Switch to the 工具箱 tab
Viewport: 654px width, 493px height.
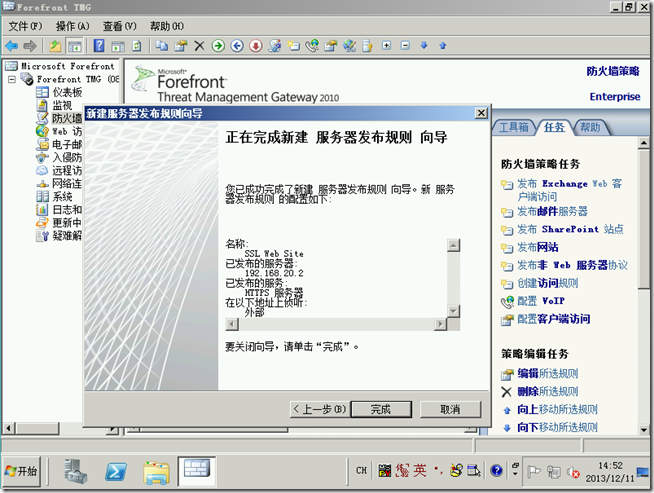tap(514, 127)
